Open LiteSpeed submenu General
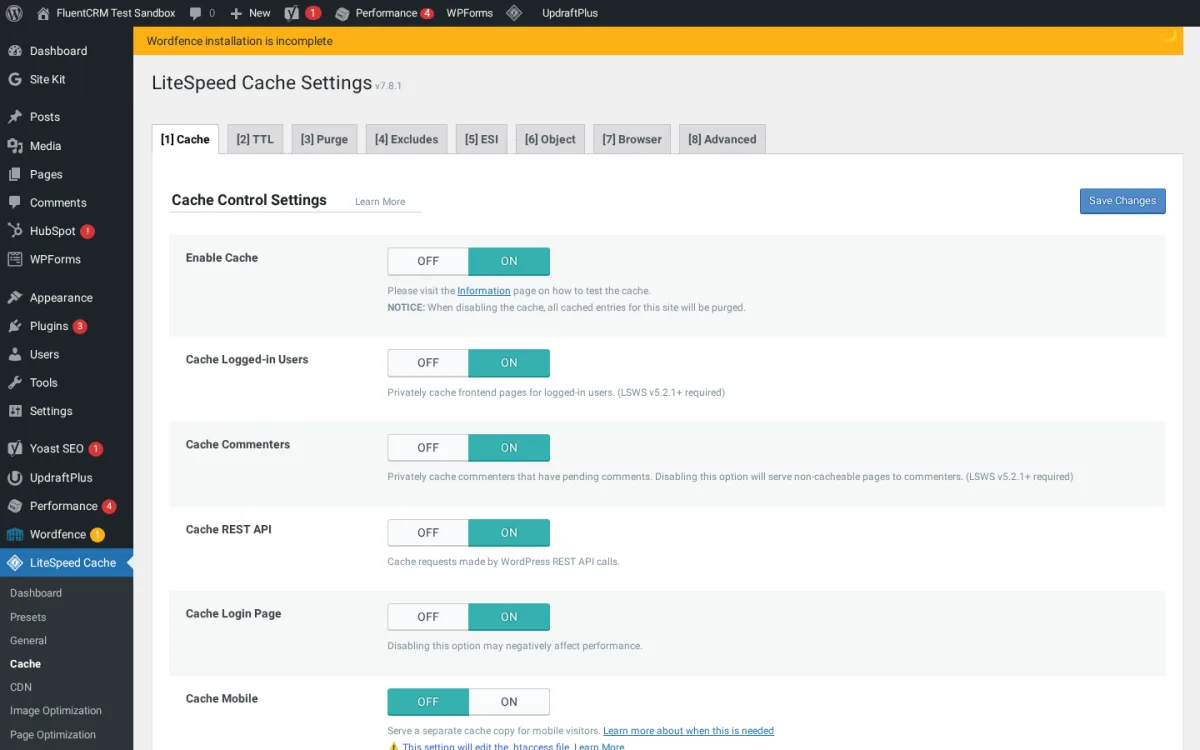This screenshot has width=1200, height=750. click(28, 640)
